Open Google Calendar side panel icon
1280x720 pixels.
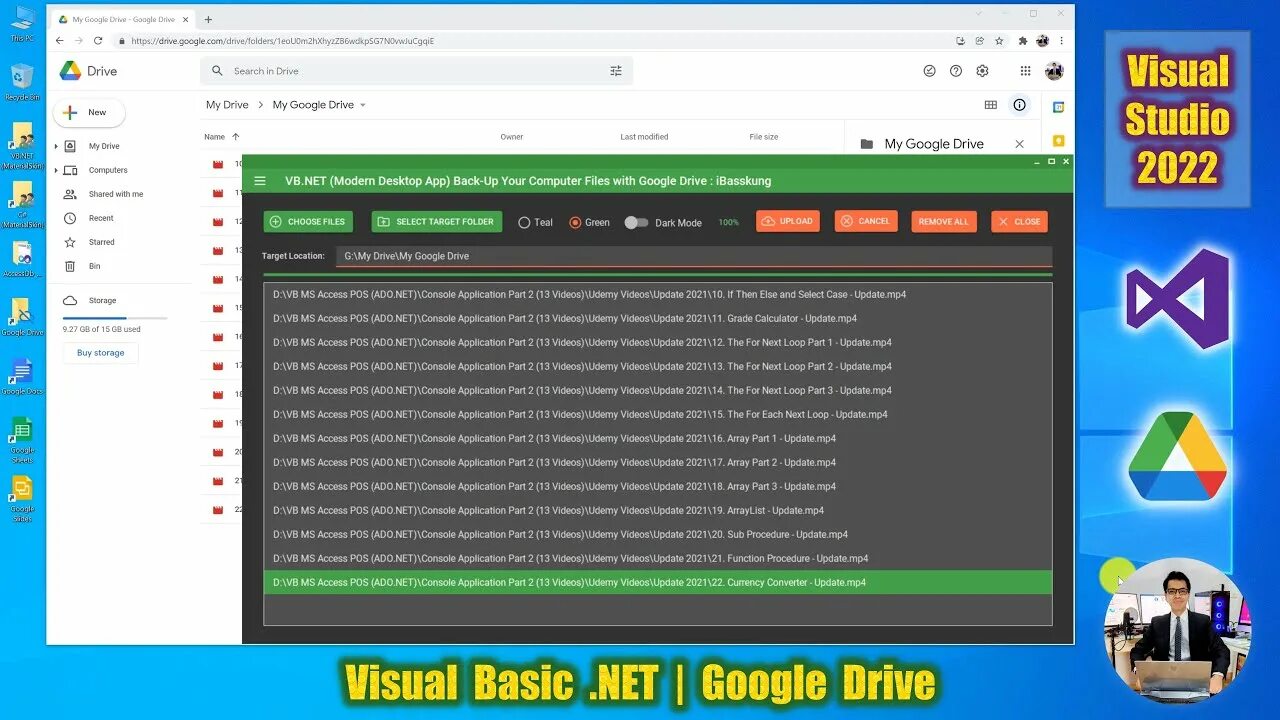tap(1058, 107)
